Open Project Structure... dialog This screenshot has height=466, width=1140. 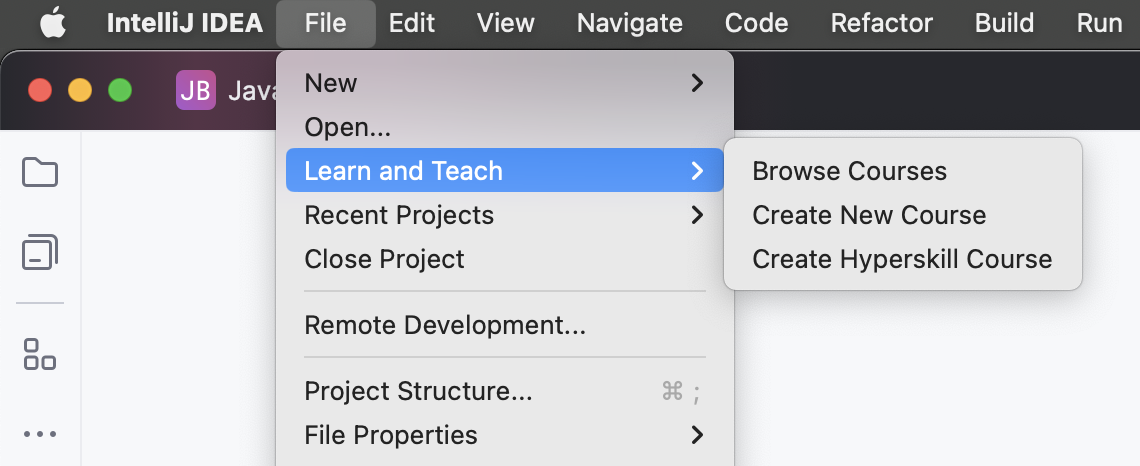coord(418,391)
